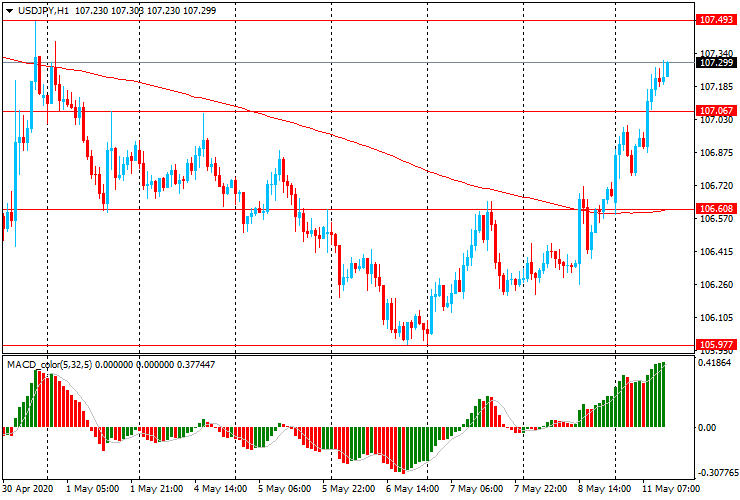Click the 107.493 resistance level price tag
This screenshot has width=740, height=500.
(716, 20)
